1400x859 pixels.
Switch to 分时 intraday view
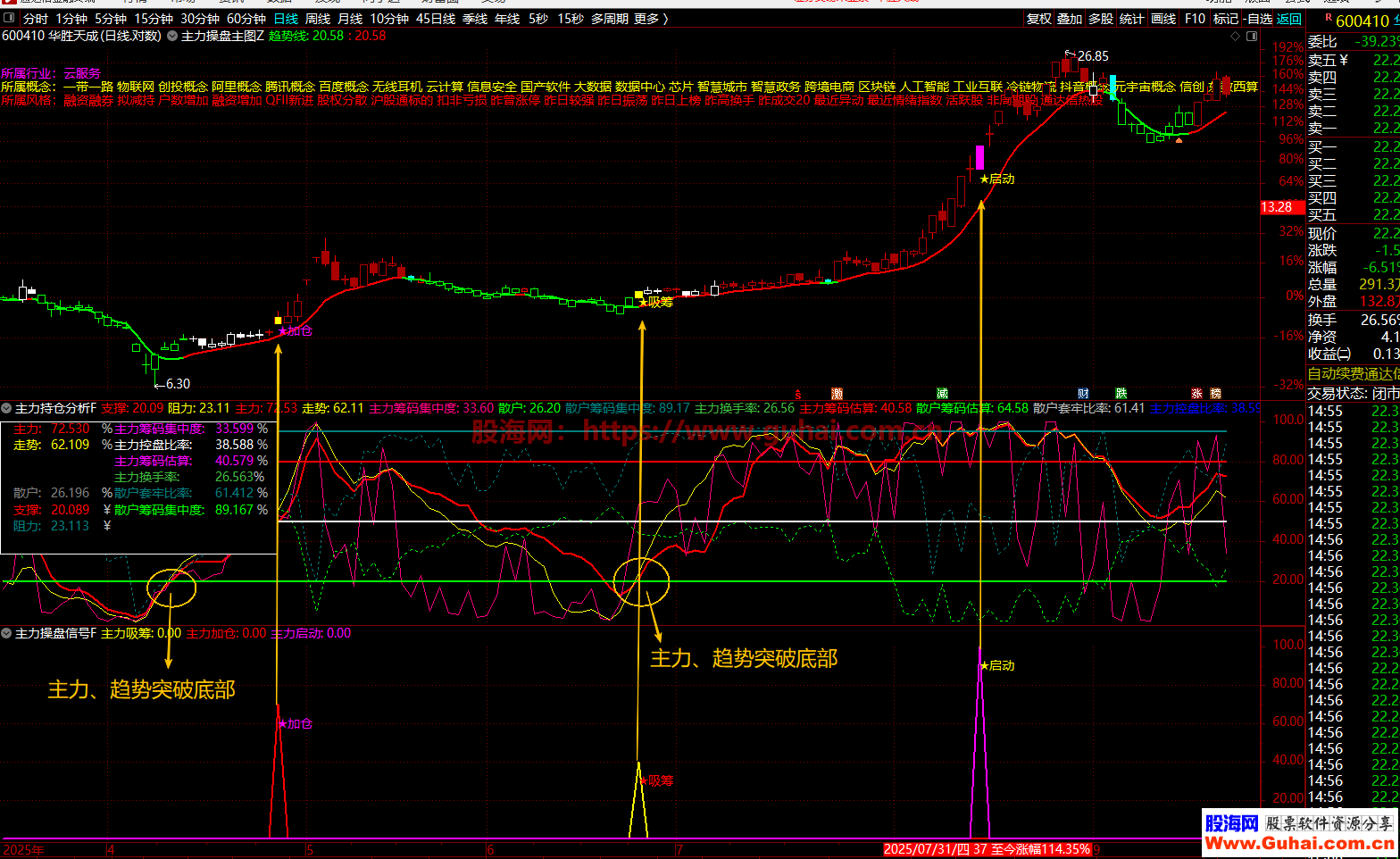tap(36, 18)
